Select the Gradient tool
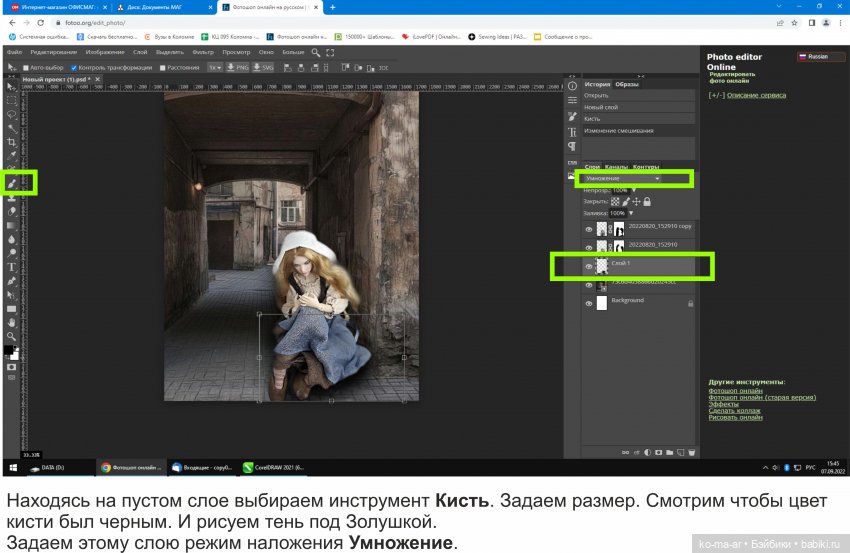Image resolution: width=850 pixels, height=553 pixels. pyautogui.click(x=11, y=226)
